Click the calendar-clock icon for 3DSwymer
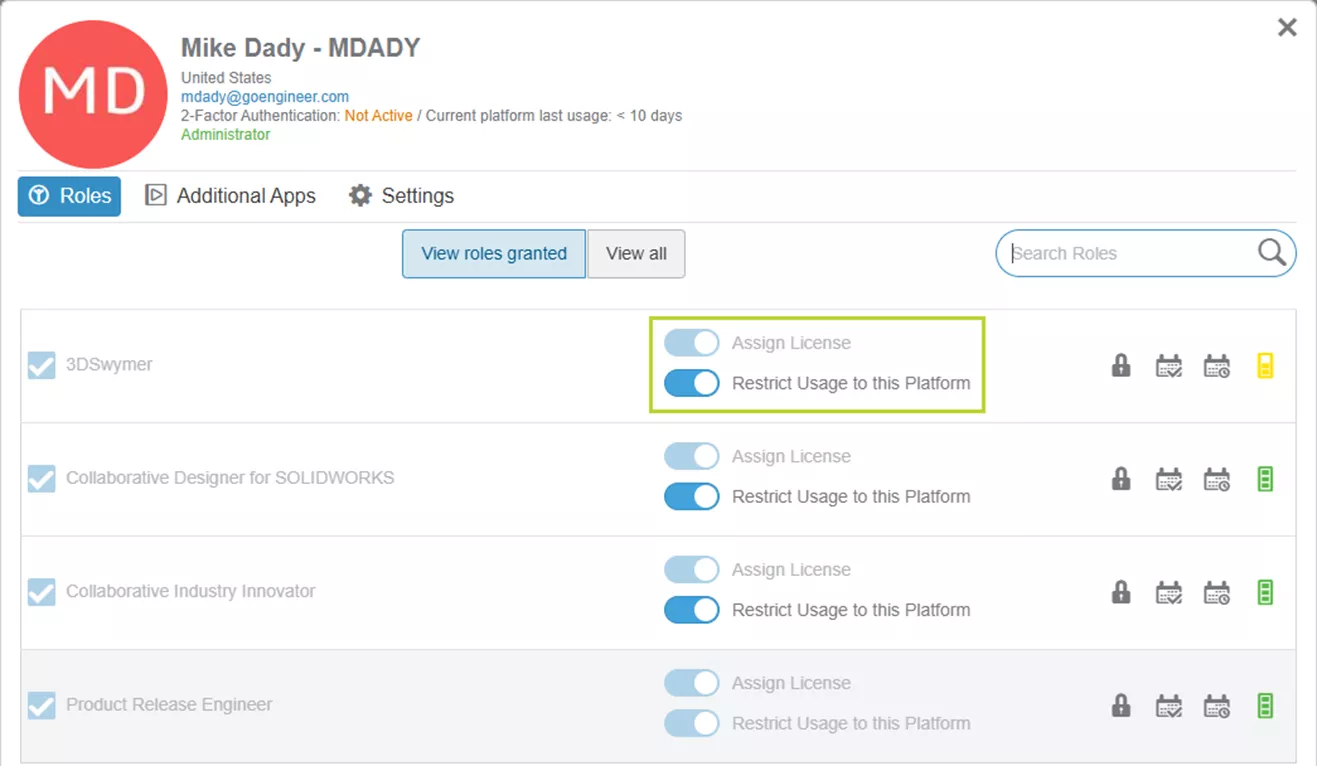The image size is (1317, 766). 1216,365
